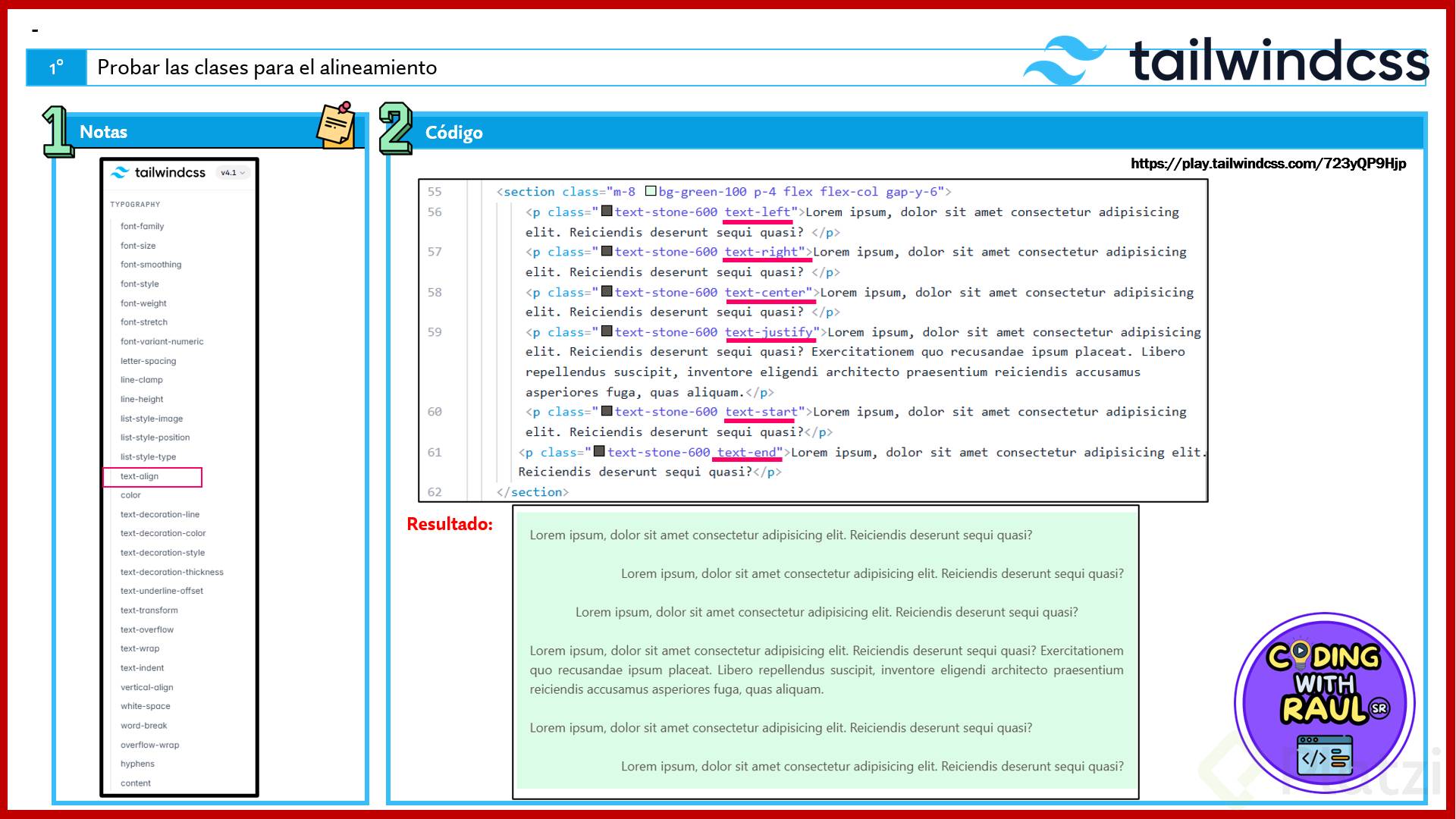Open the v4.1 version dropdown

232,173
